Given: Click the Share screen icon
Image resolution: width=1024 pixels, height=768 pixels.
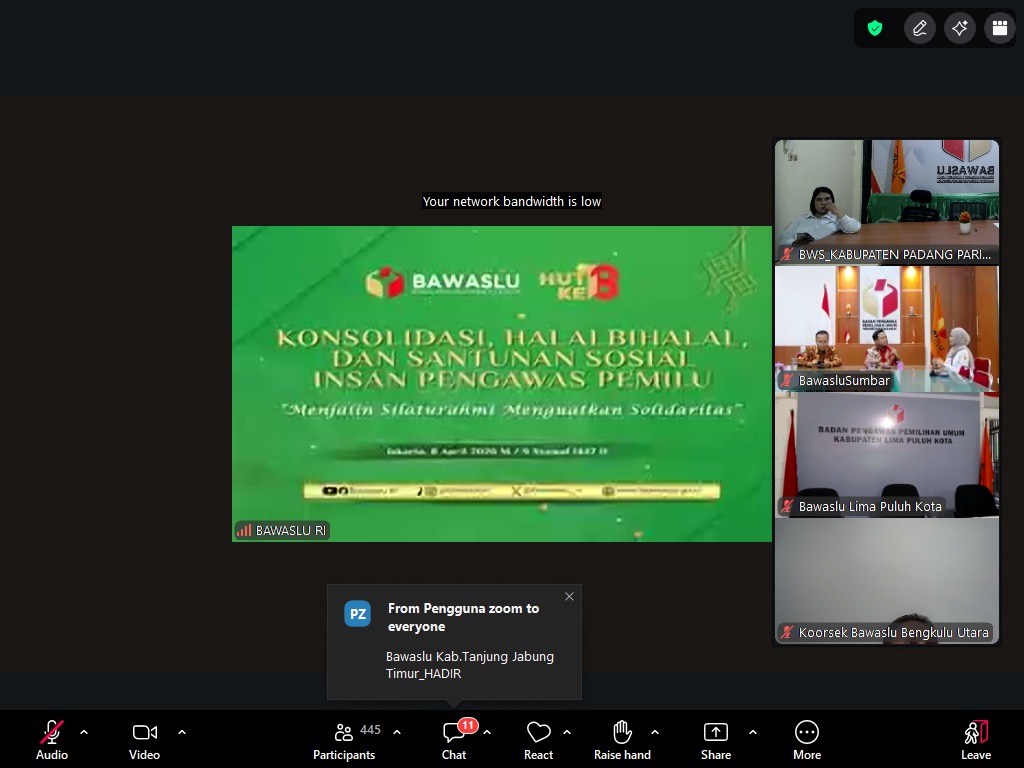Looking at the screenshot, I should (x=715, y=740).
